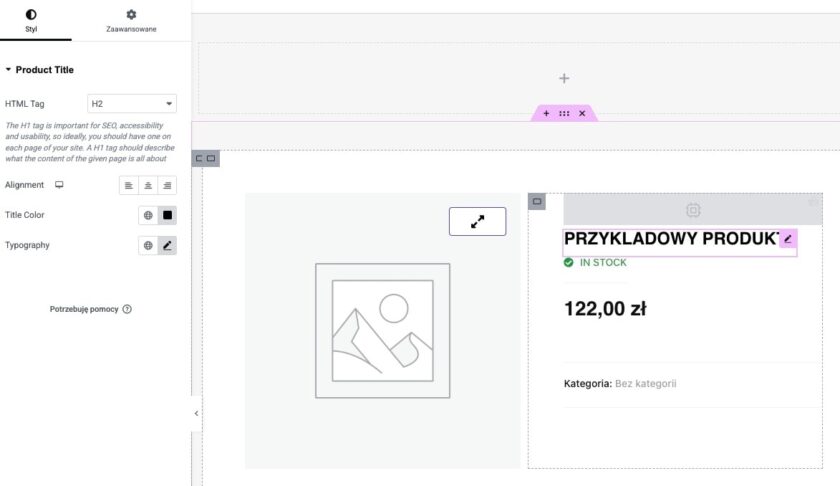840x486 pixels.
Task: Click global fonts globe icon for Typography
Action: tap(148, 245)
